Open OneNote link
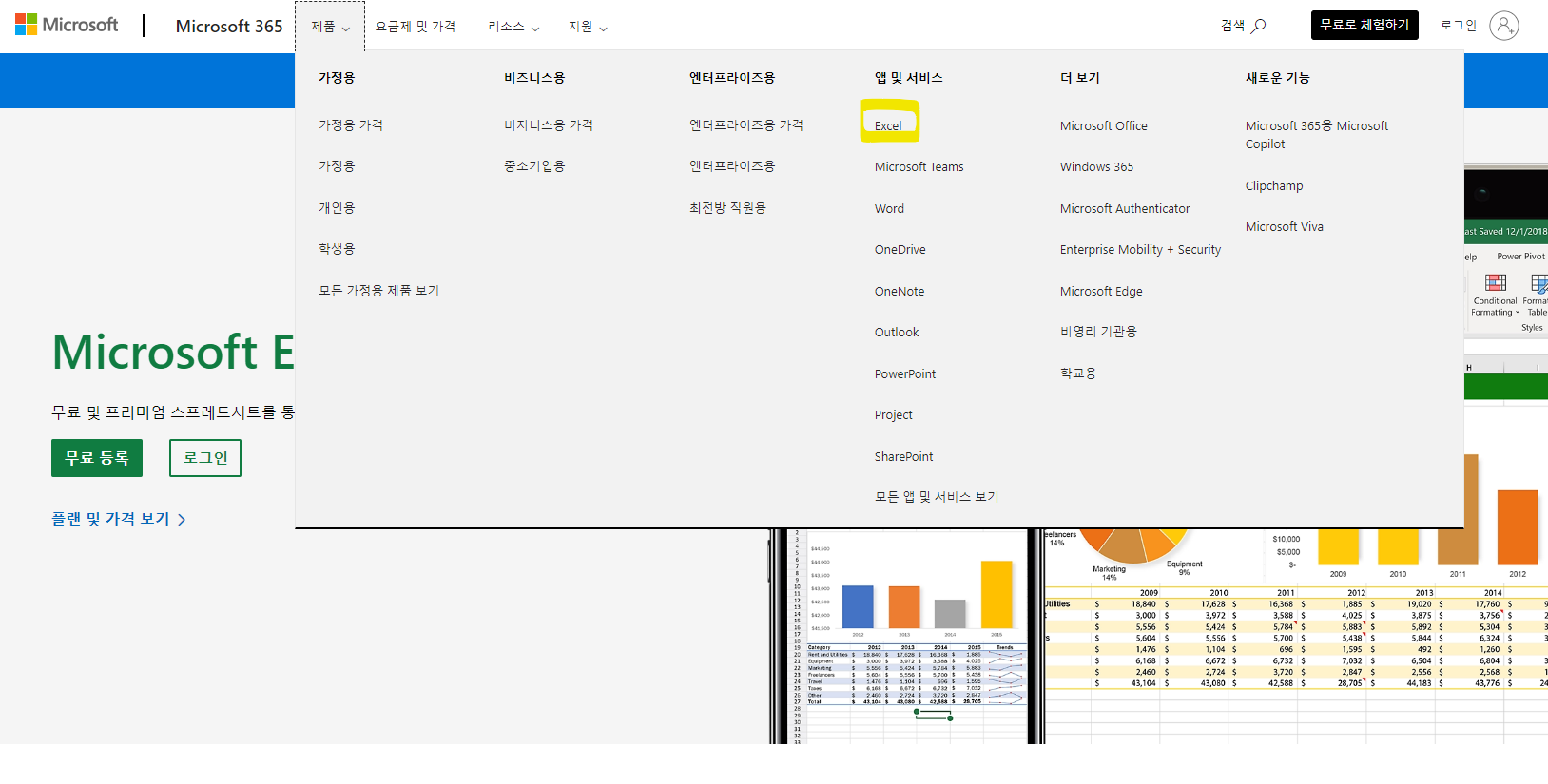1548x784 pixels. point(900,292)
